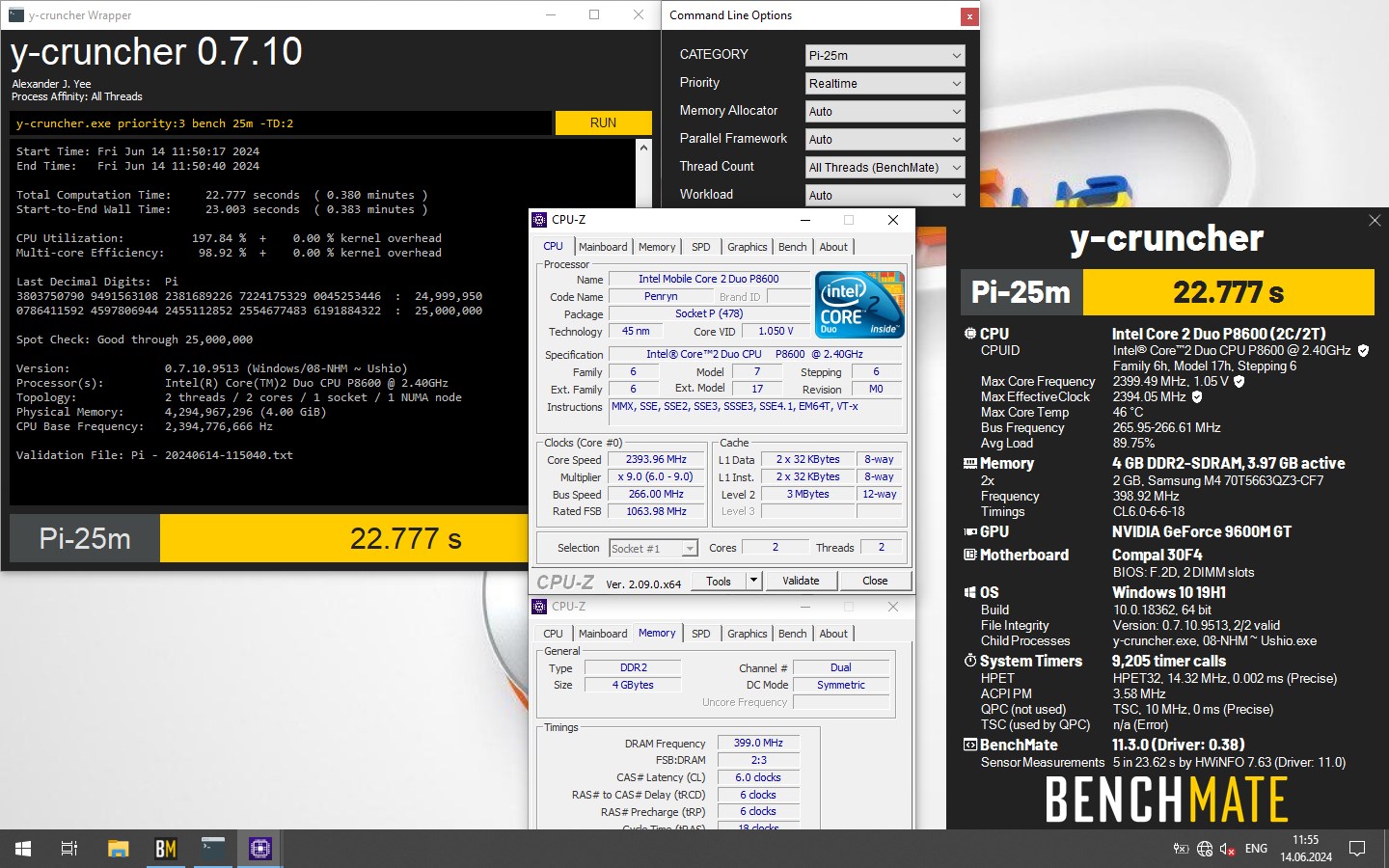Screen dimensions: 1389x868
Task: Click Max Core Frequency verified shield
Action: point(1239,382)
